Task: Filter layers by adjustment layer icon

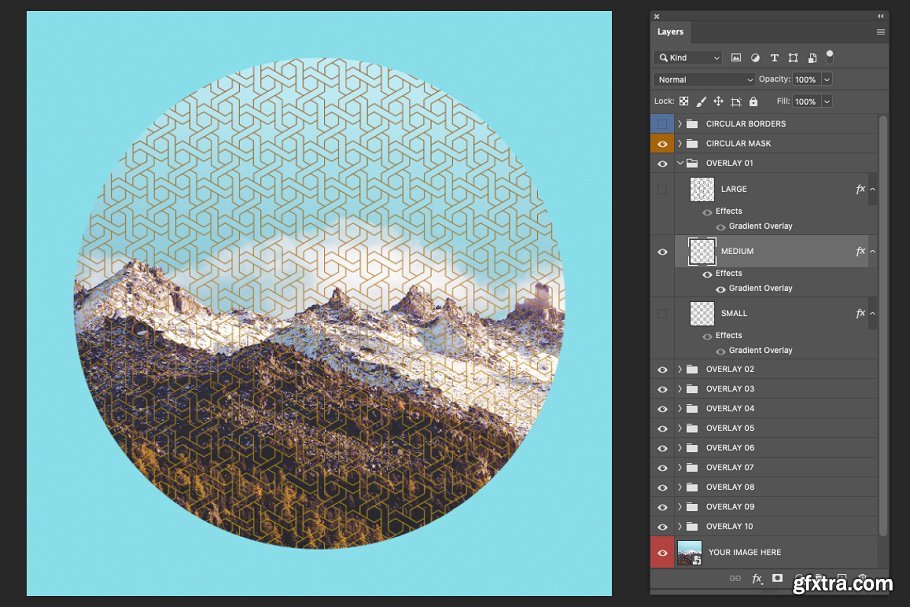Action: (755, 58)
